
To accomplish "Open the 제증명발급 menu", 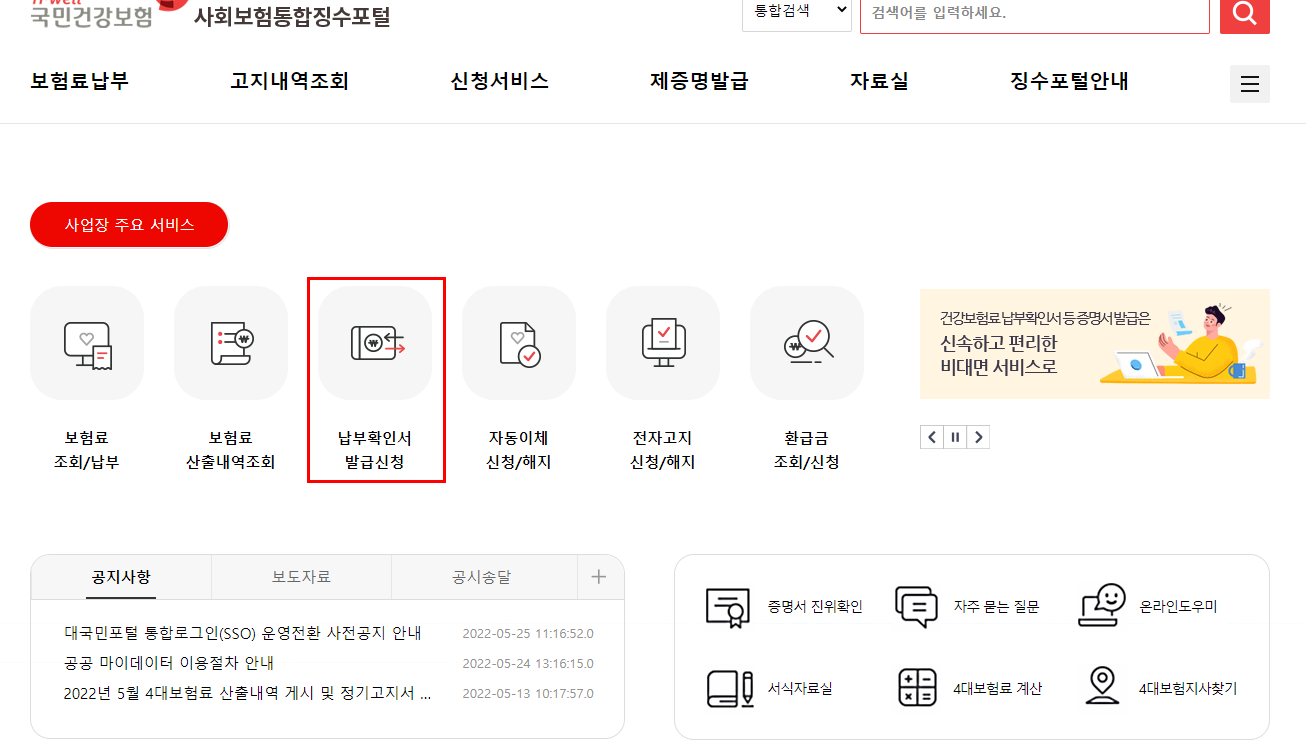I will point(699,82).
